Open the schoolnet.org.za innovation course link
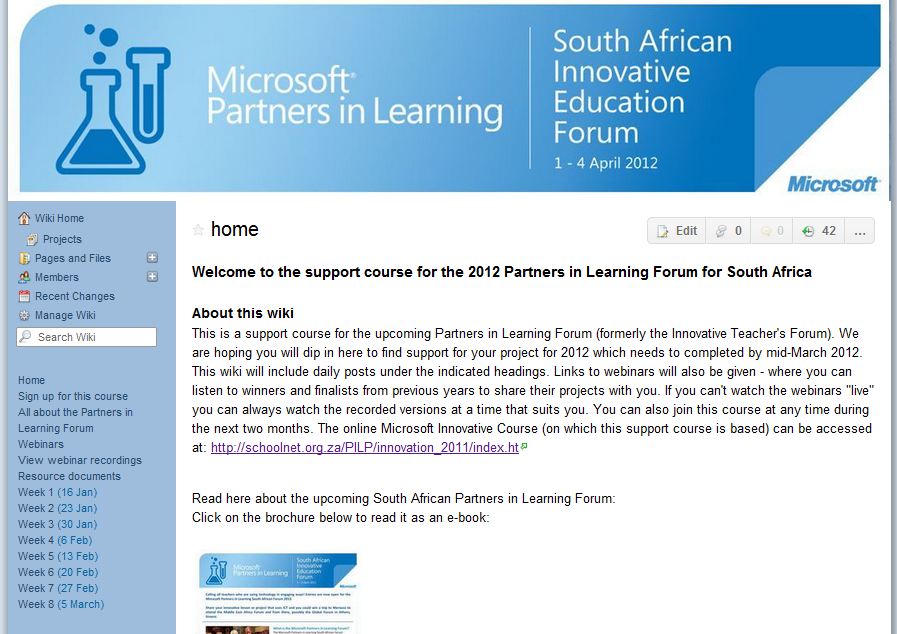Viewport: 897px width, 634px height. 364,448
